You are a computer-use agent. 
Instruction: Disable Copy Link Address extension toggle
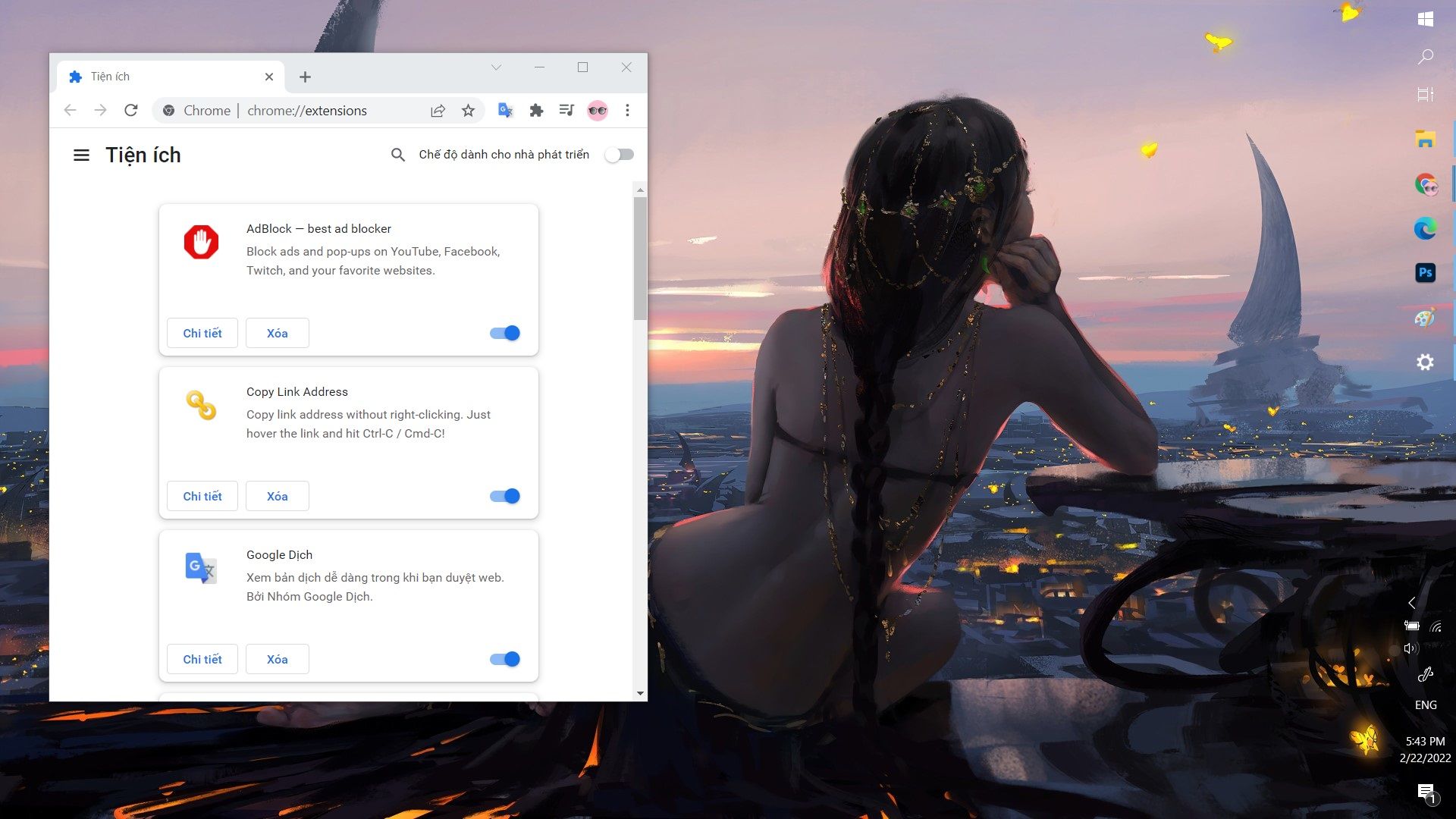click(x=505, y=496)
